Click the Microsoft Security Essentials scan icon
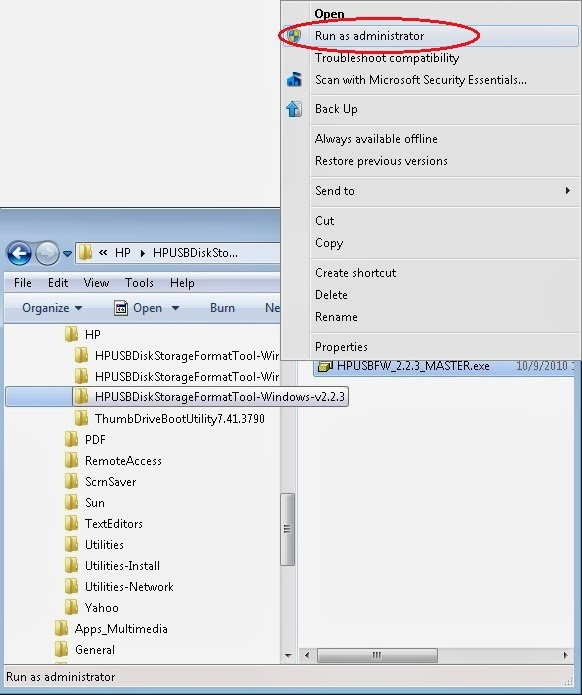This screenshot has height=695, width=582. [x=294, y=80]
